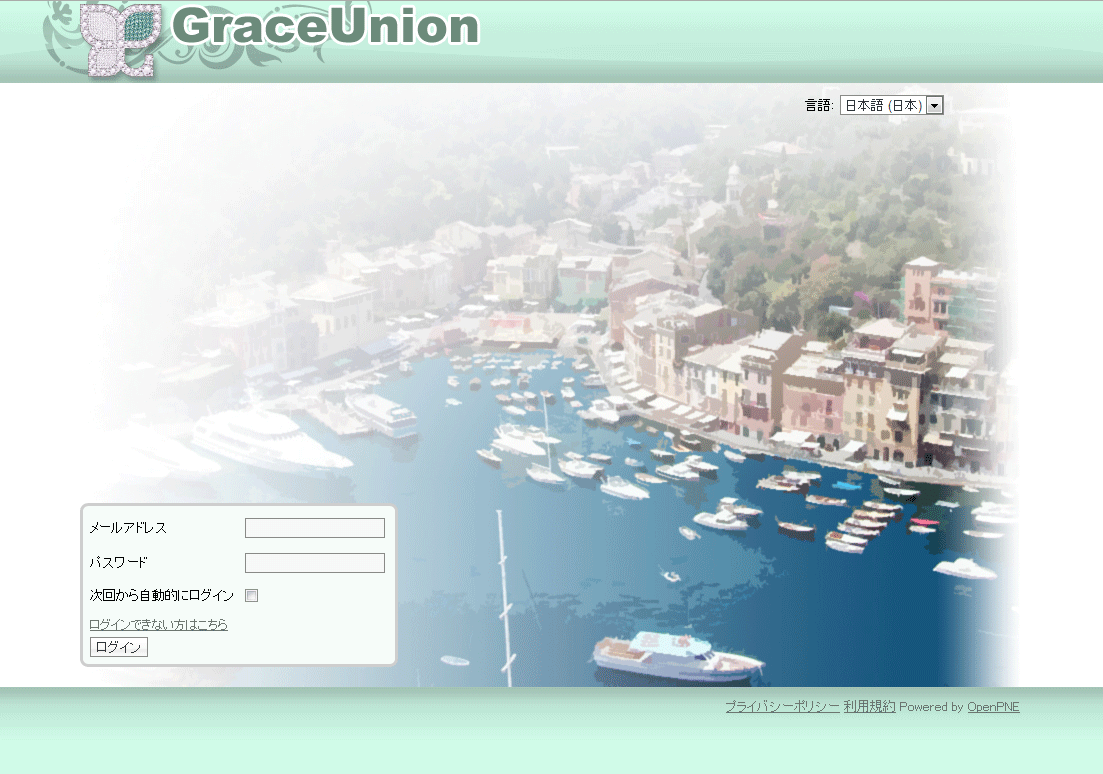Open the ログインできない方はこちら link
Screen dimensions: 1103x774
tap(158, 625)
